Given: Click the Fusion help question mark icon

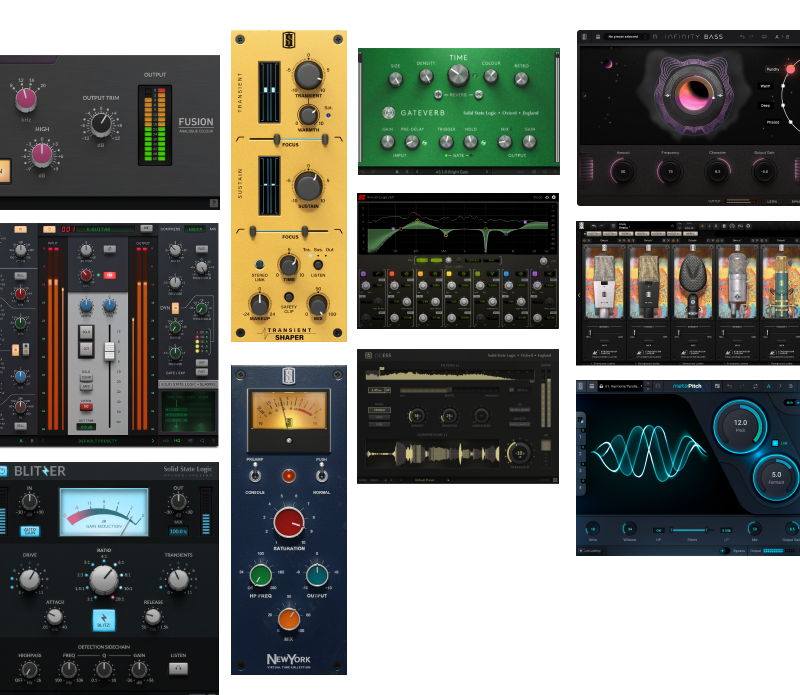Looking at the screenshot, I should 214,203.
